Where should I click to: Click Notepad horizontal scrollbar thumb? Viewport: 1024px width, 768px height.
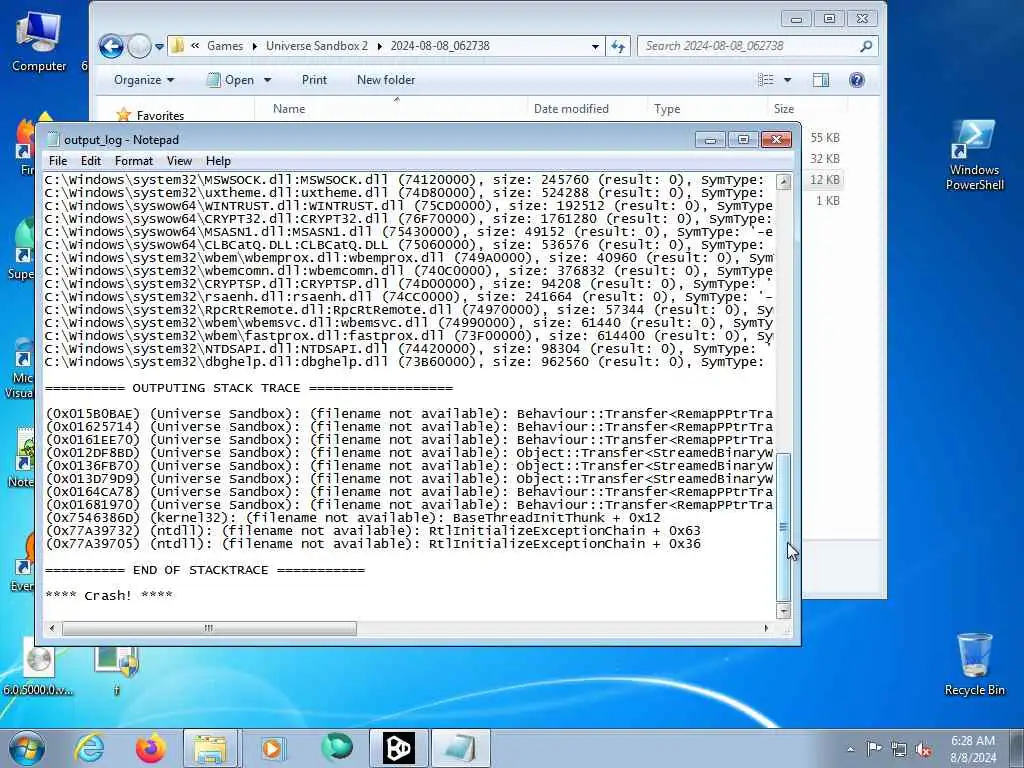click(x=209, y=628)
